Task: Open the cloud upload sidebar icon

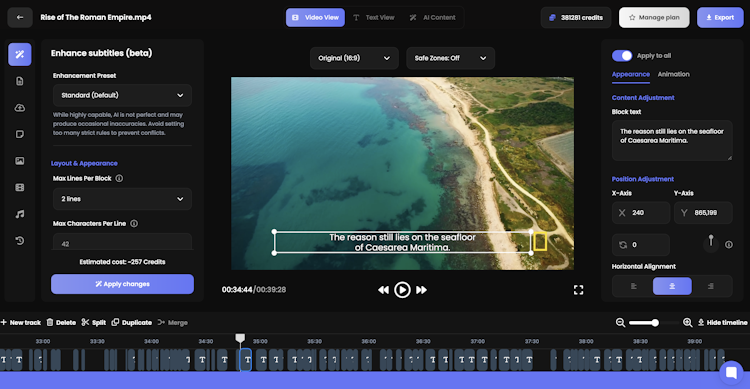Action: pyautogui.click(x=20, y=108)
